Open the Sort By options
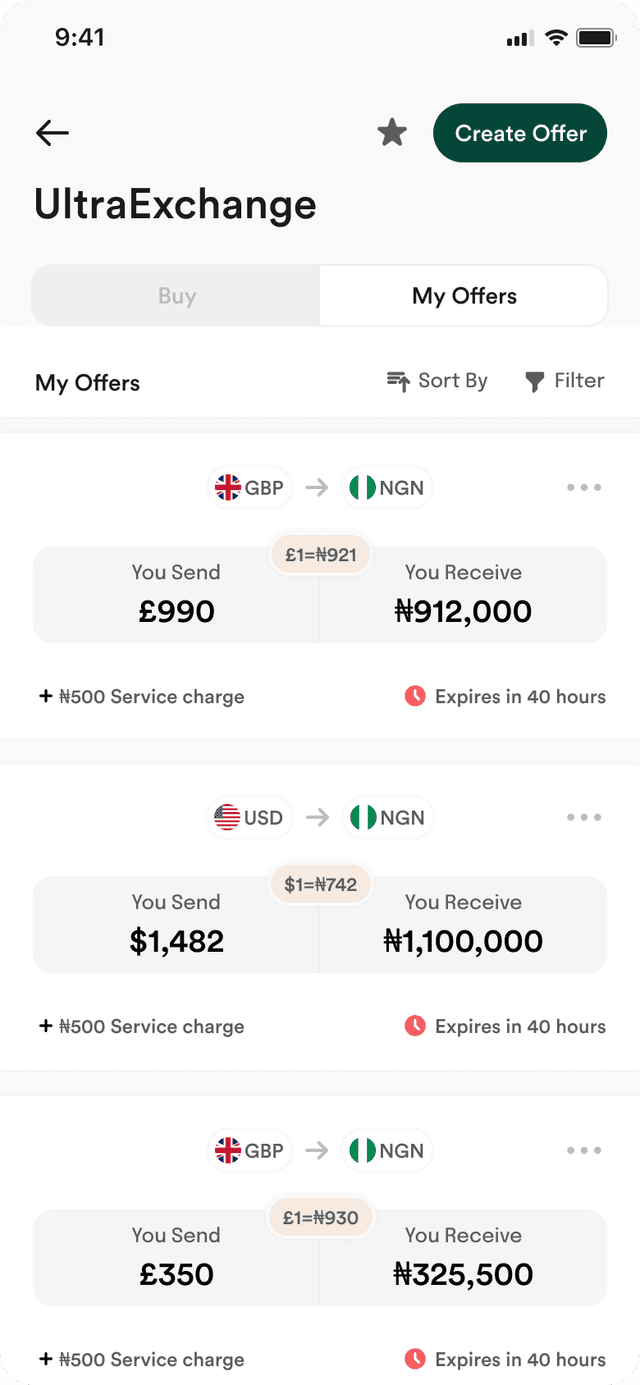The image size is (640, 1385). tap(437, 381)
